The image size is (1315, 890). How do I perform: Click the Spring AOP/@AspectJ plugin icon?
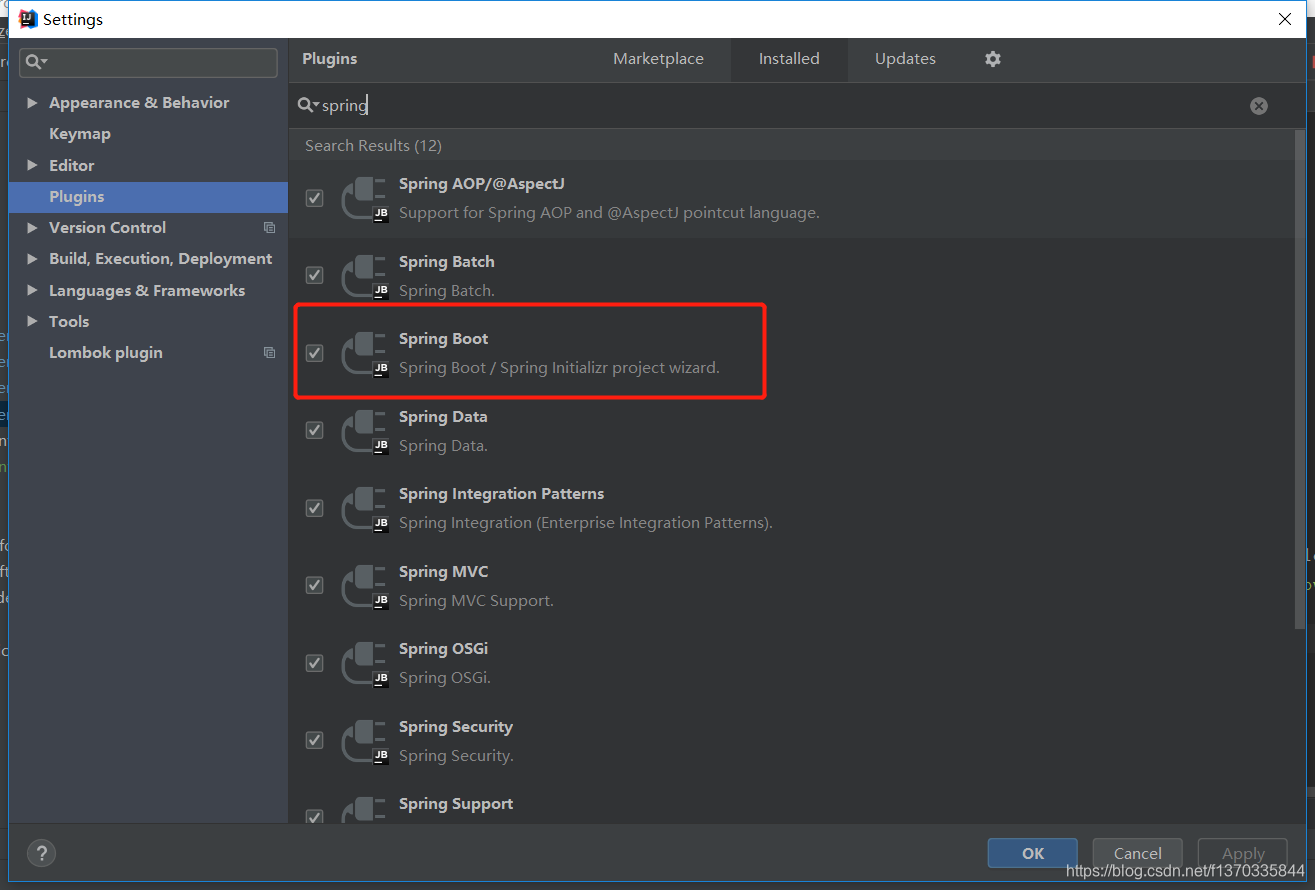[x=365, y=198]
